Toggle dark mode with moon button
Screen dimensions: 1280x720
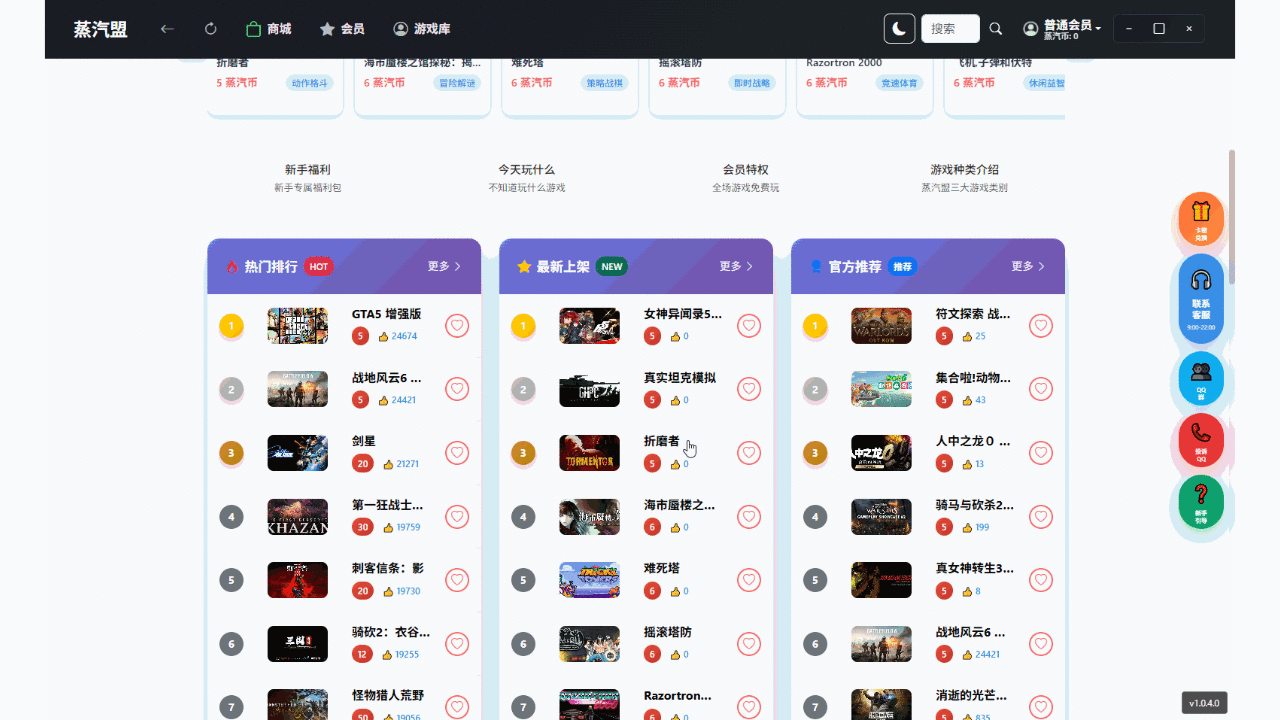coord(899,29)
